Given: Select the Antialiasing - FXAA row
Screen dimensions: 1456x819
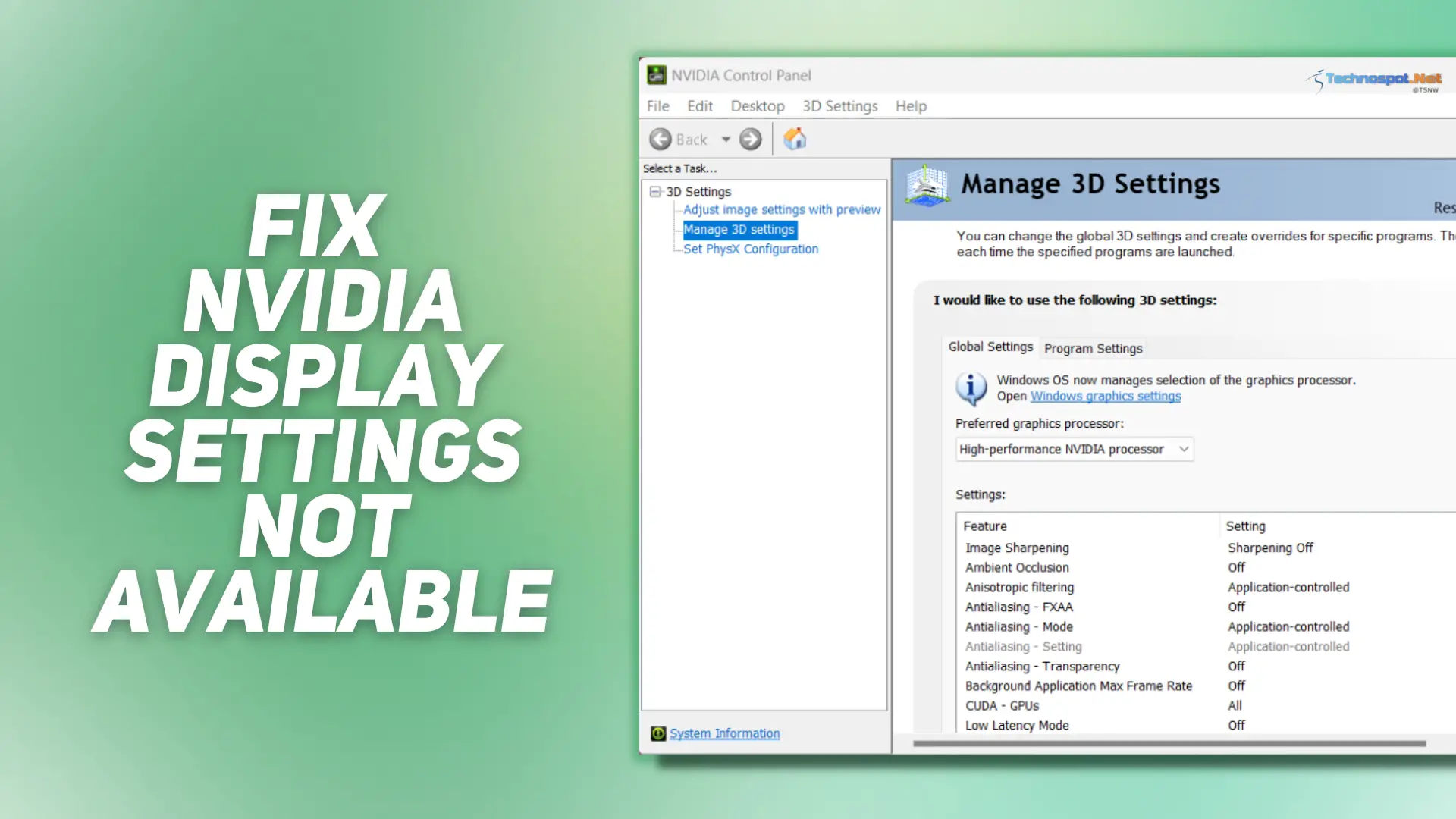Looking at the screenshot, I should pyautogui.click(x=1018, y=607).
